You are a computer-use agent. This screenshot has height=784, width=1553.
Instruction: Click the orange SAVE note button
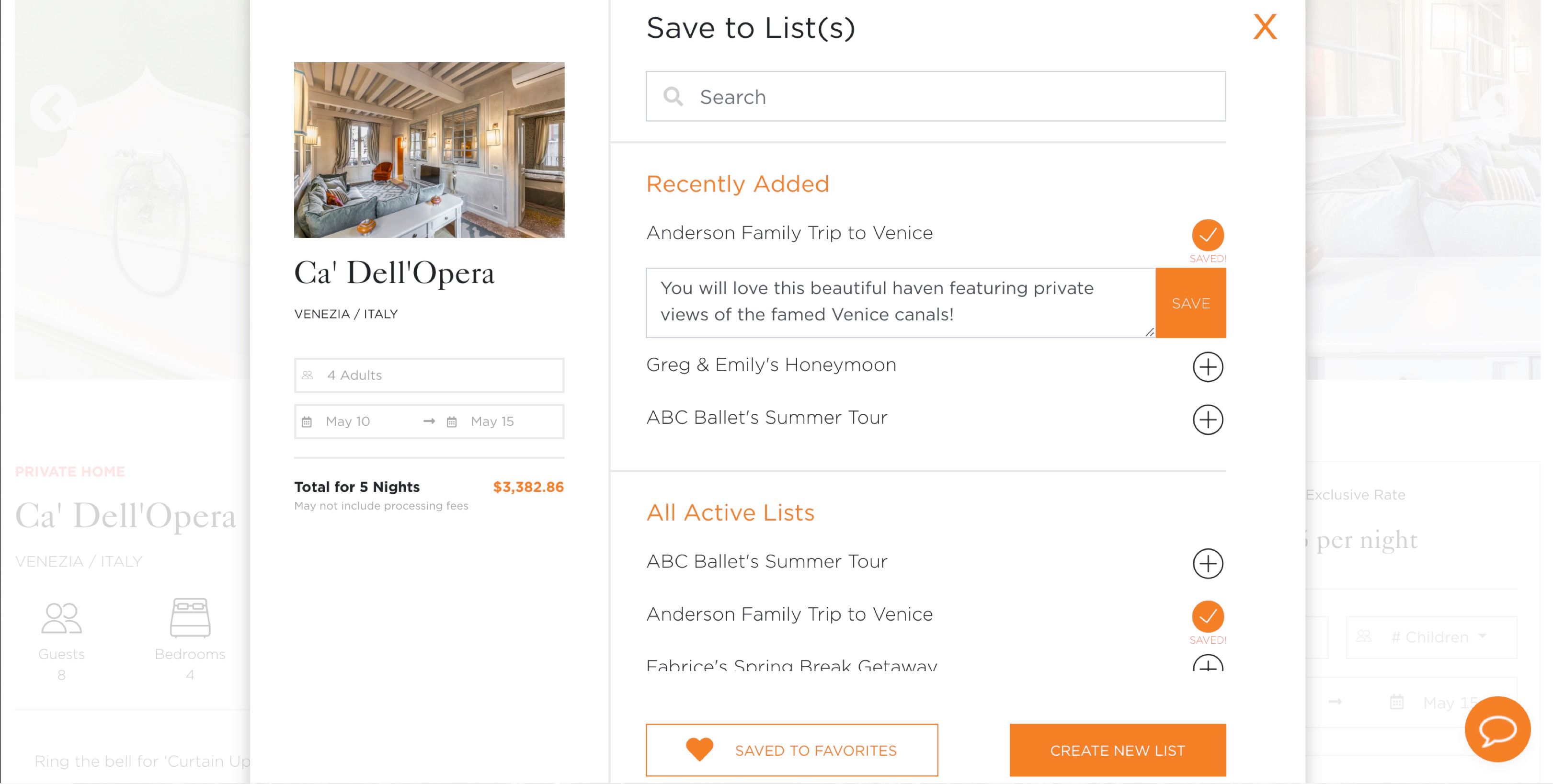[1191, 303]
